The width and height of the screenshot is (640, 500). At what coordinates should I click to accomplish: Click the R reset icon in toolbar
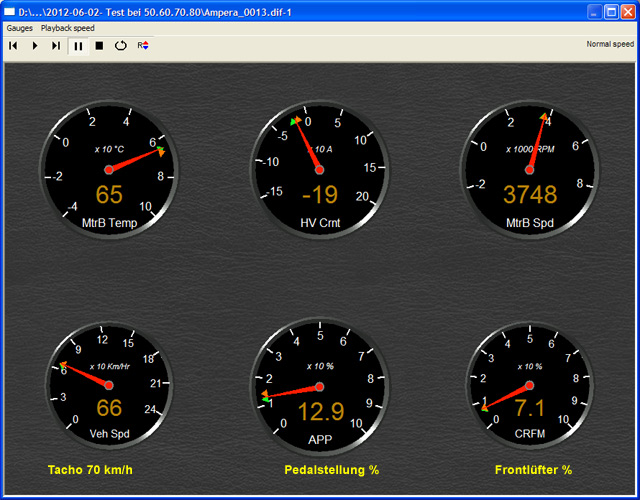click(x=143, y=45)
